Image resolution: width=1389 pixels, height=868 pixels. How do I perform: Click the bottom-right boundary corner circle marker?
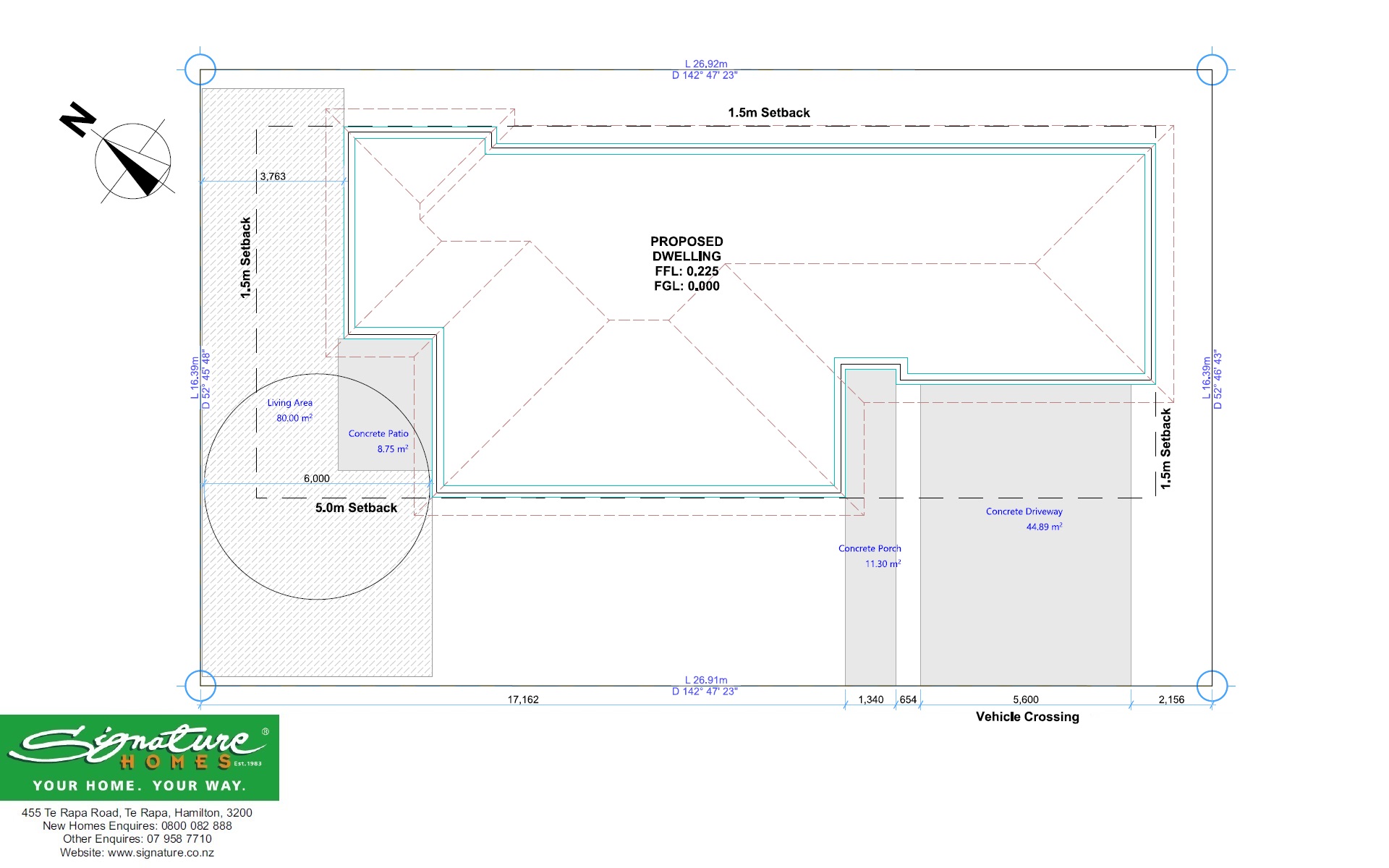click(x=1212, y=686)
